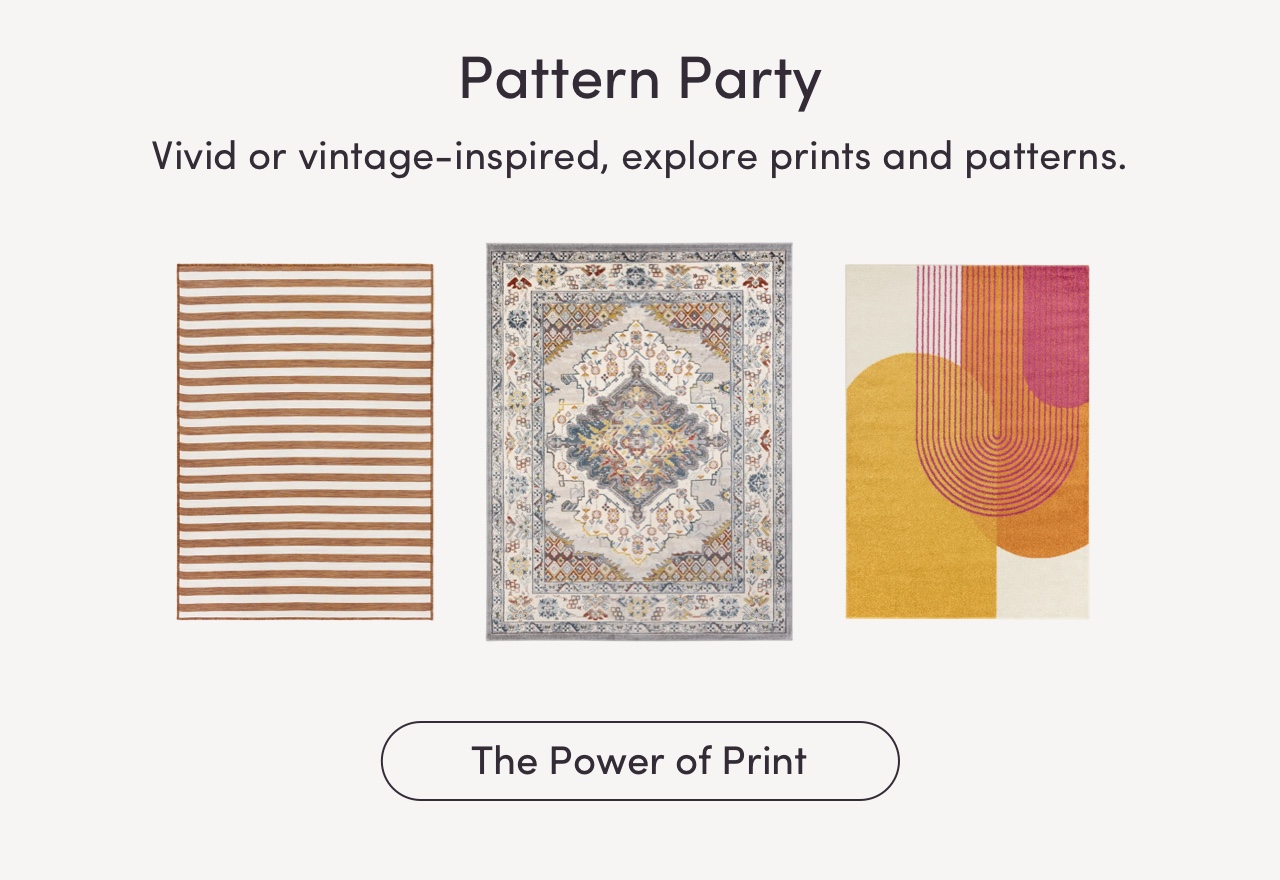
Task: Choose the yellow and pink abstract rug
Action: coord(966,441)
